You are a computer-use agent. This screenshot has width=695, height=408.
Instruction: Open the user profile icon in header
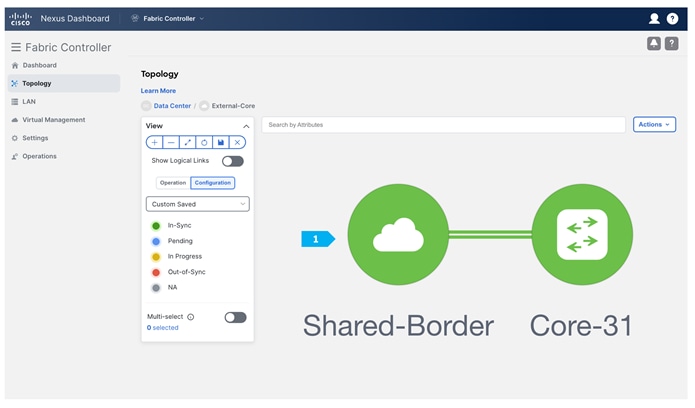coord(654,18)
